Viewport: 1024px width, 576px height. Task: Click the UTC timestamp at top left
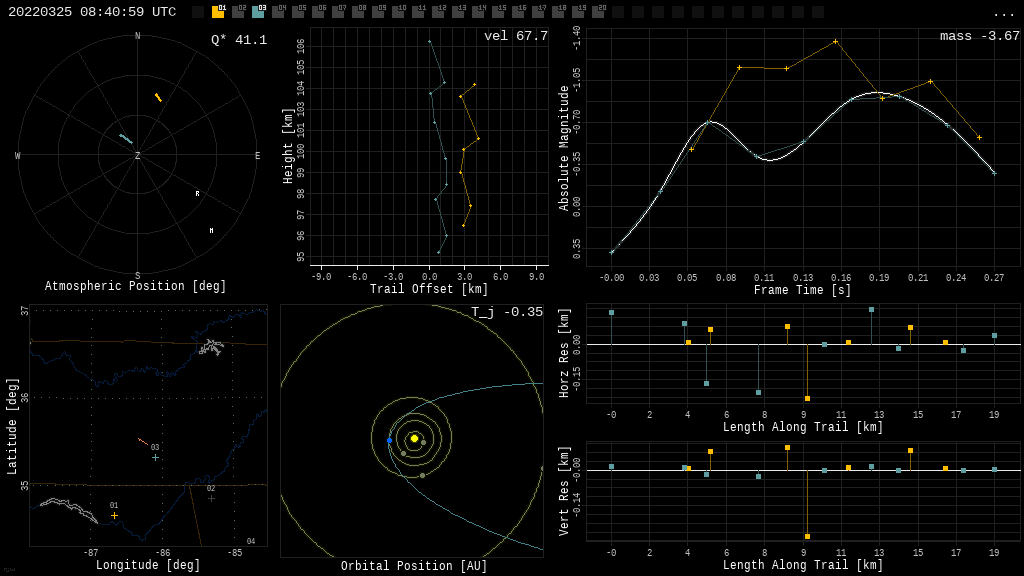pos(92,12)
